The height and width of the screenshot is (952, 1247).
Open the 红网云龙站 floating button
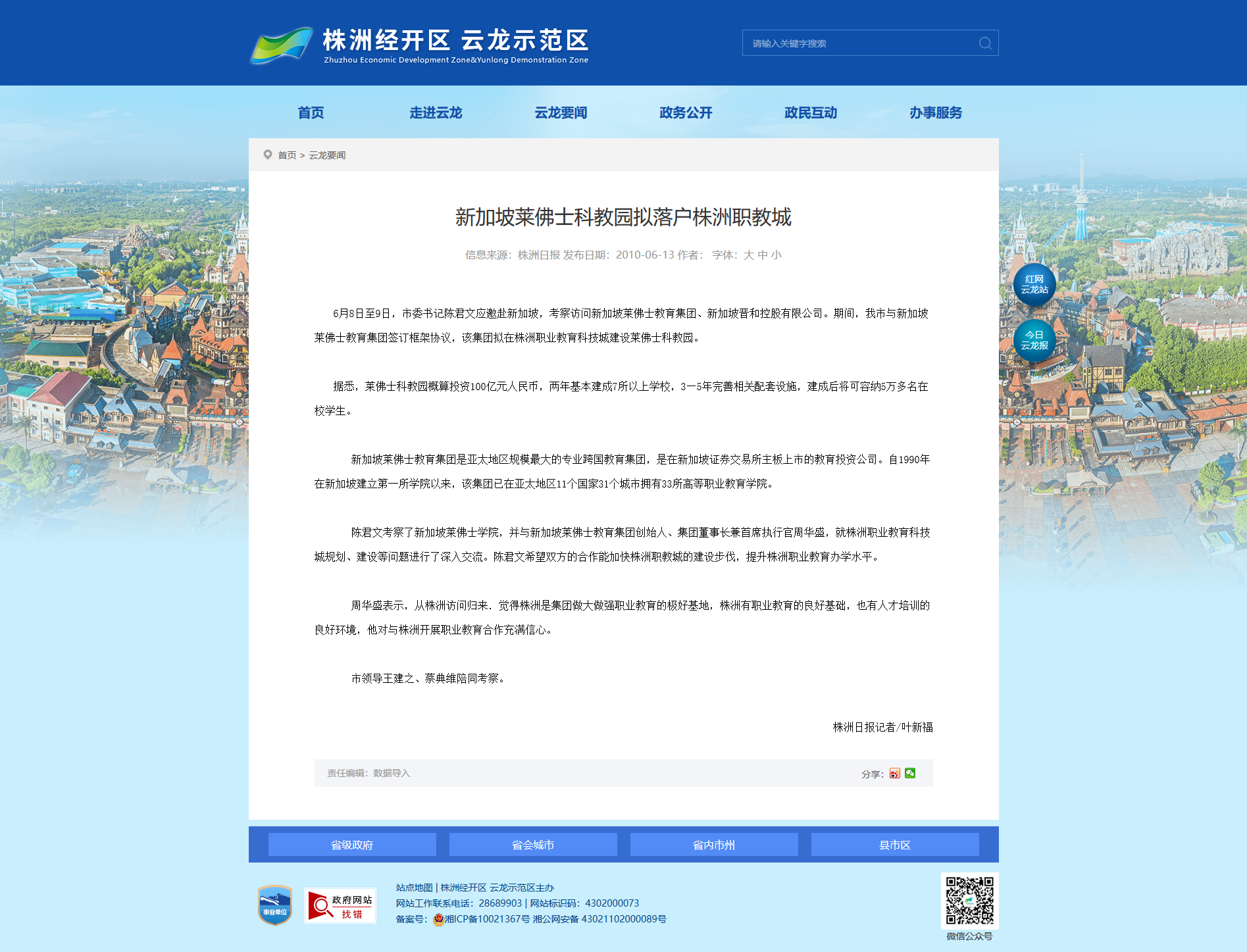click(x=1034, y=285)
